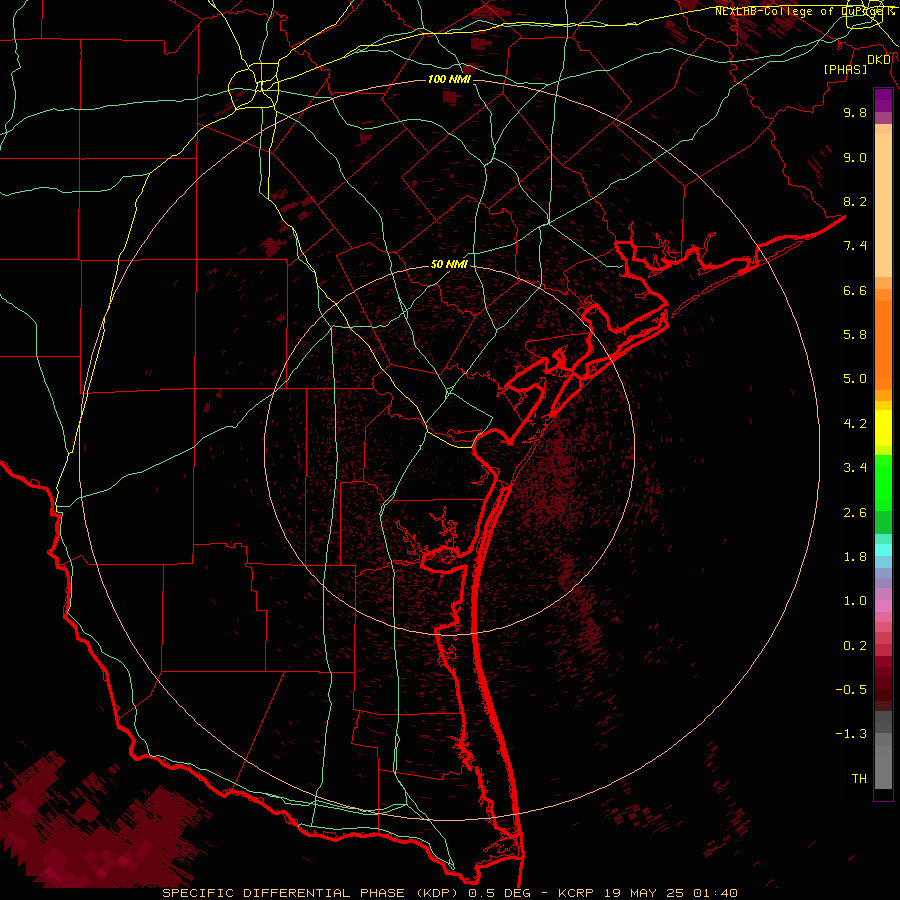900x900 pixels.
Task: Click the -1.3 scale value
Action: 851,734
